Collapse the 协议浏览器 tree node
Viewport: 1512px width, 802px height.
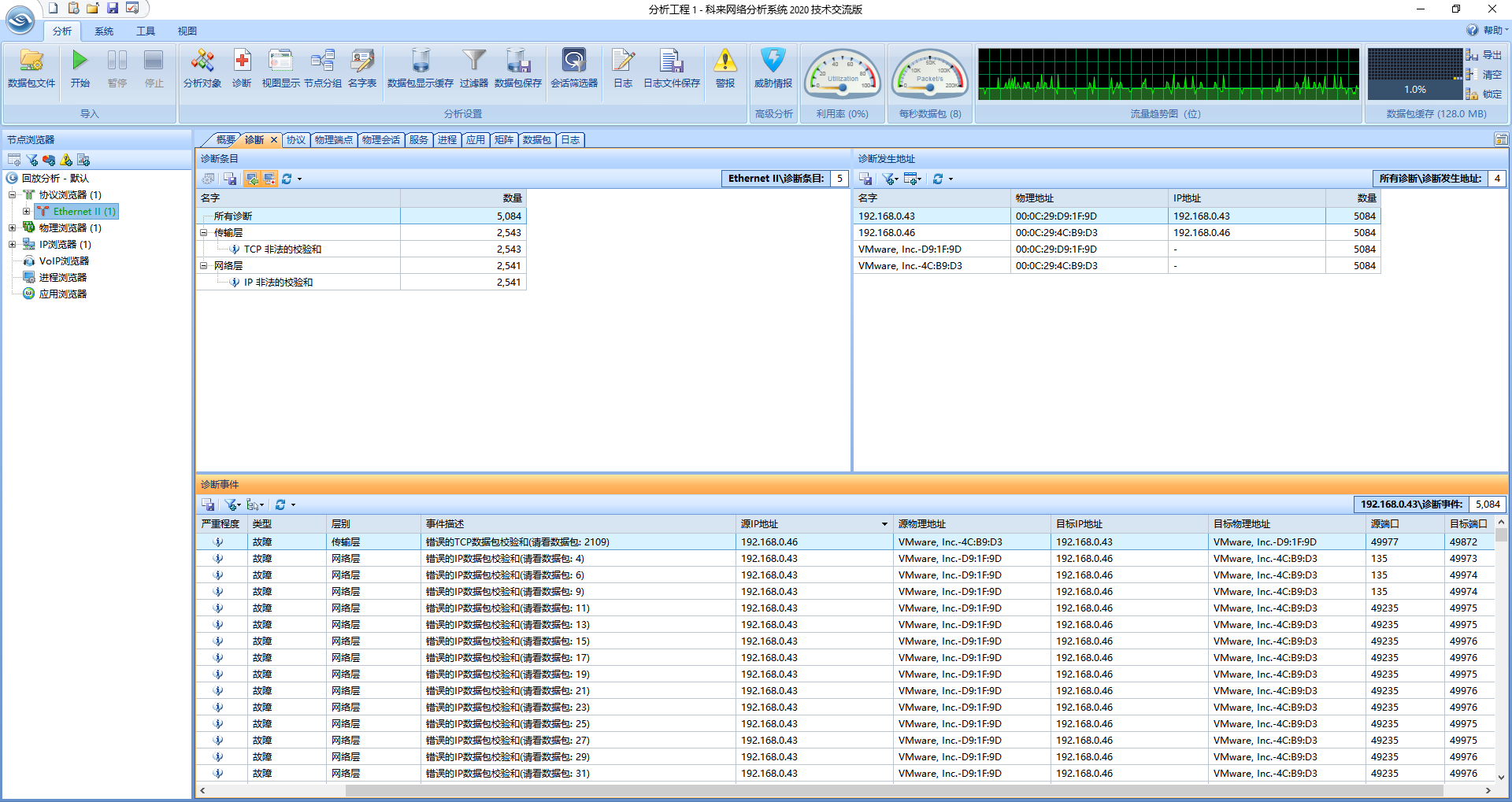click(12, 194)
